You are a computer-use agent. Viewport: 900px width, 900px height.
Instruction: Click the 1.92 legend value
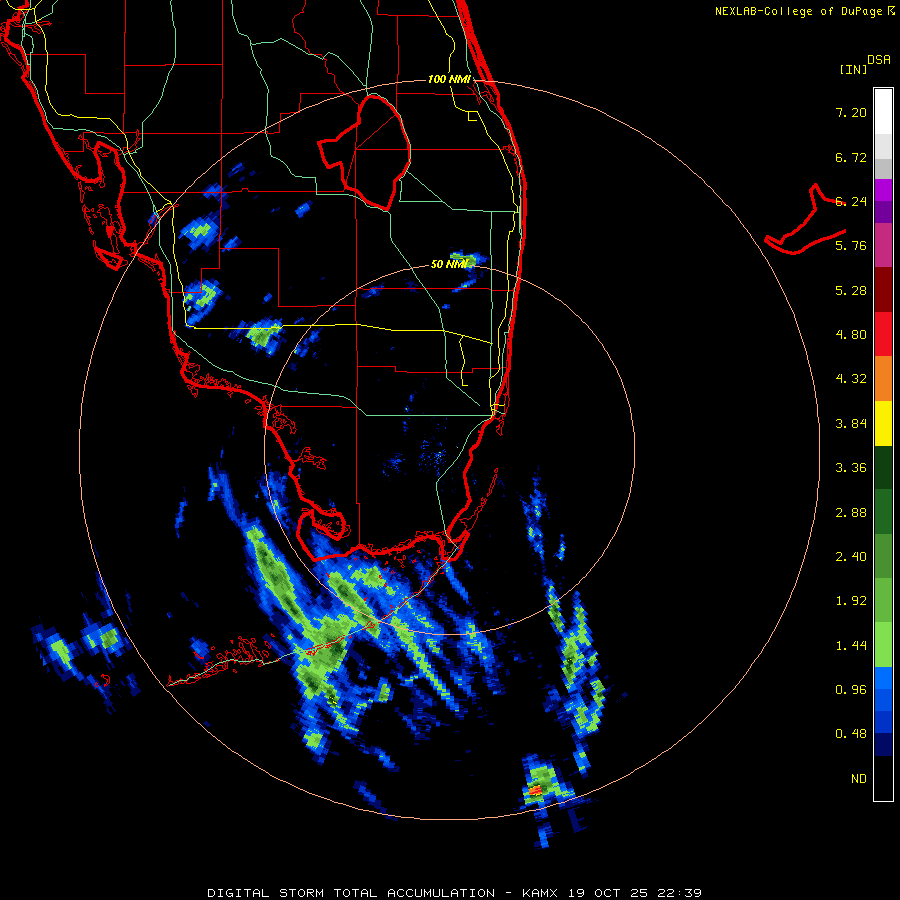[x=851, y=601]
